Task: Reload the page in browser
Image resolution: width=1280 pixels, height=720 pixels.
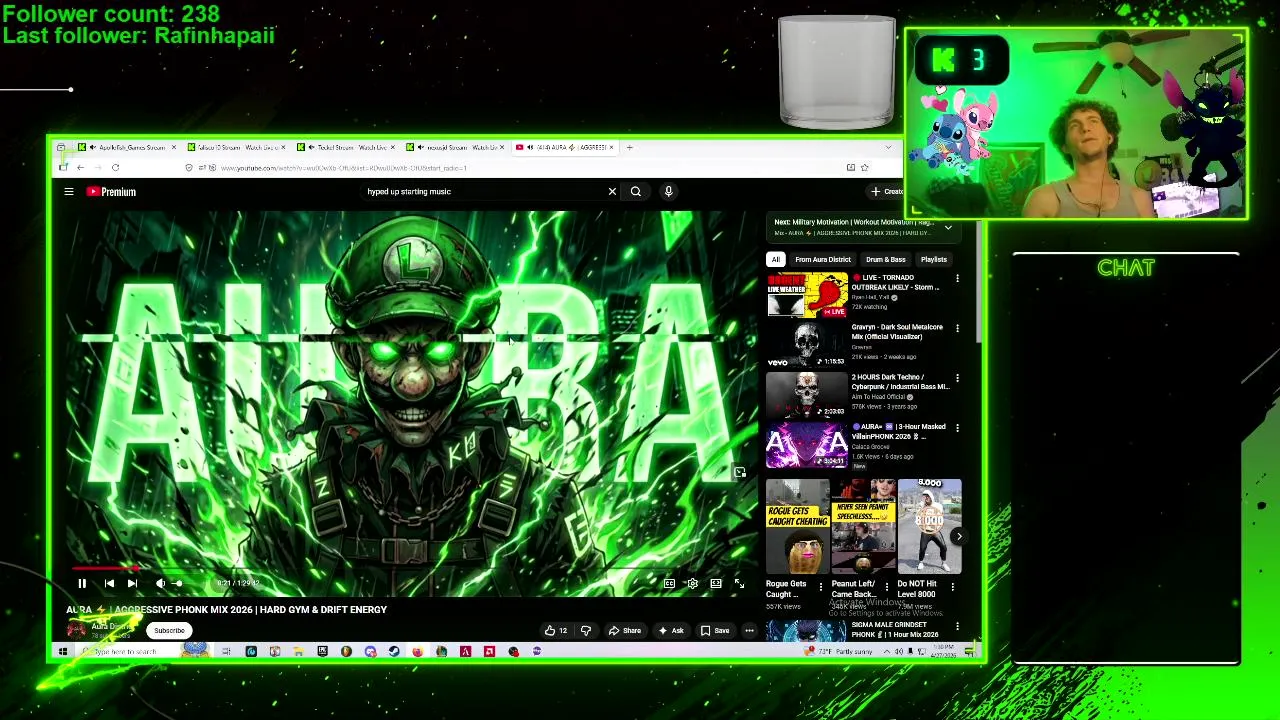Action: pyautogui.click(x=115, y=168)
